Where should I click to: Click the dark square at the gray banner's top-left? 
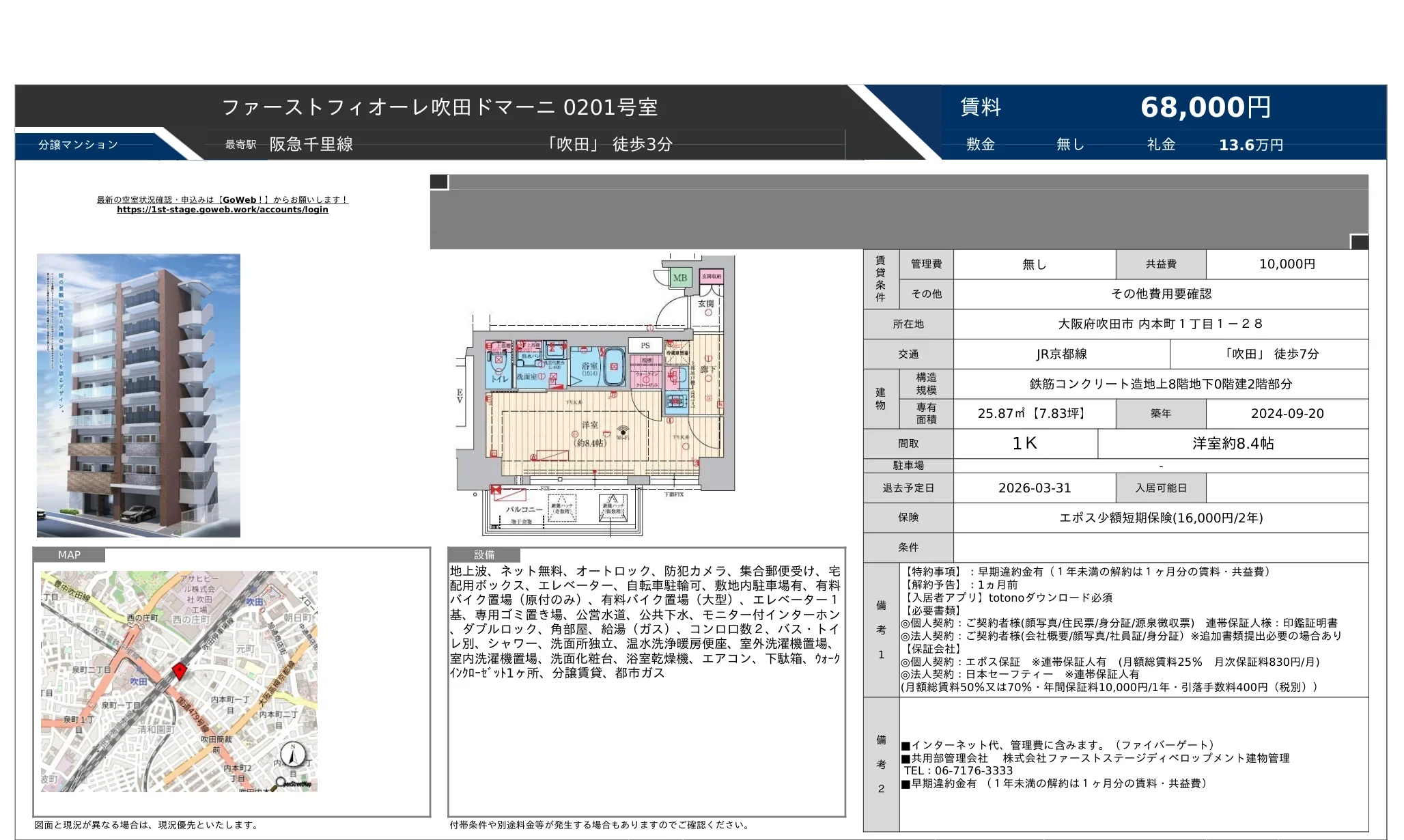(439, 182)
